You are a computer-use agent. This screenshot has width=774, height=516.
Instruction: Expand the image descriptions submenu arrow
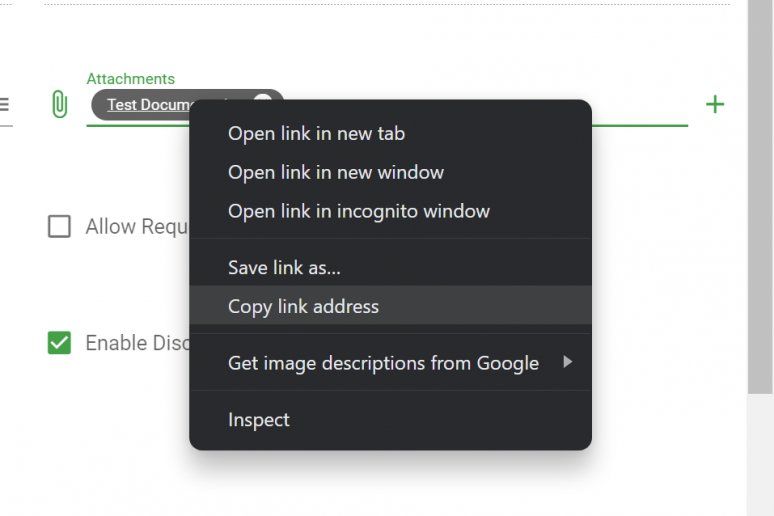(567, 363)
